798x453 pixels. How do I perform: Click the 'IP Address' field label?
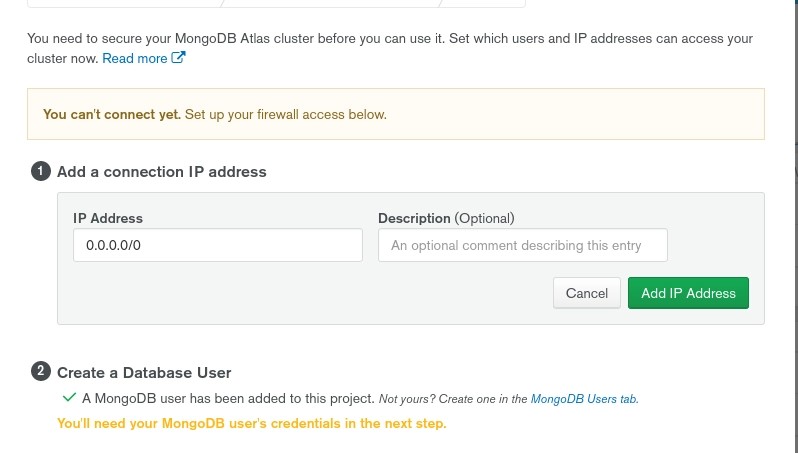108,218
